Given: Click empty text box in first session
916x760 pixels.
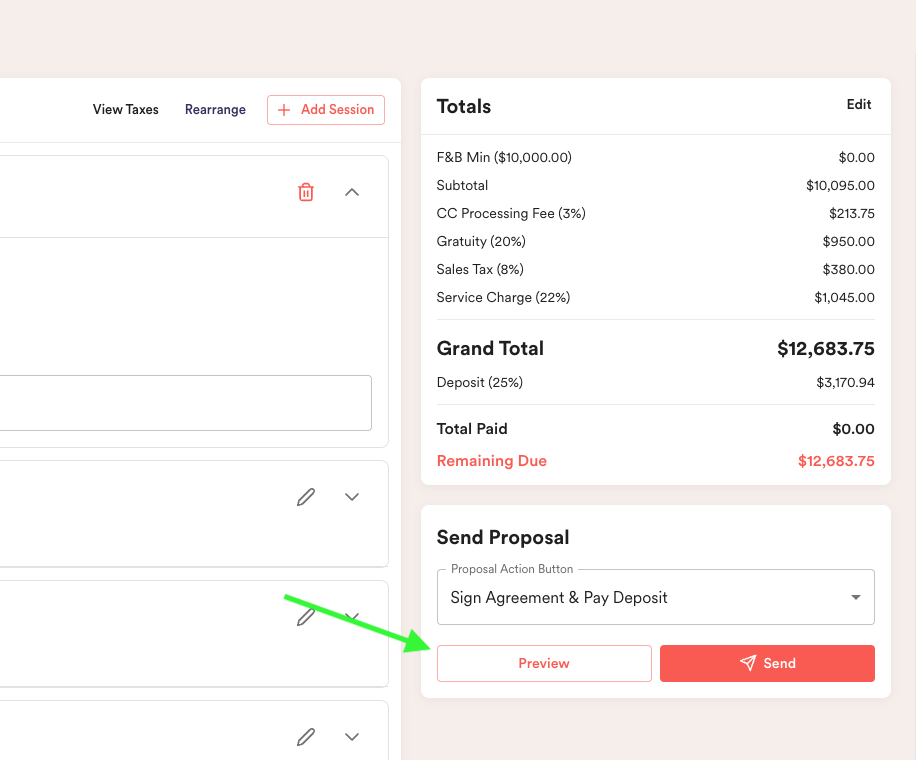Looking at the screenshot, I should pyautogui.click(x=186, y=403).
